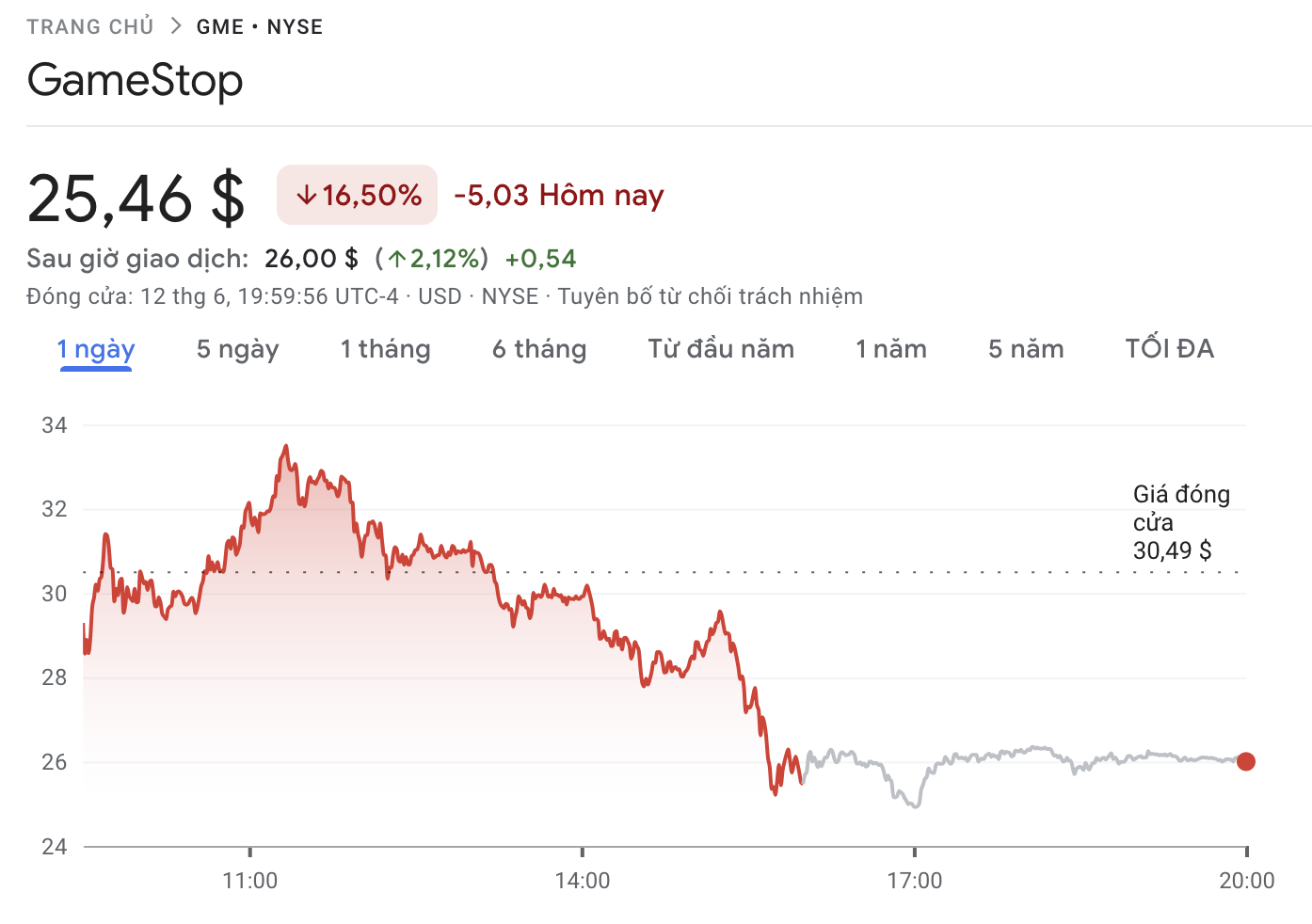Click the 17:00 tick on time axis
The image size is (1312, 924).
[x=915, y=852]
